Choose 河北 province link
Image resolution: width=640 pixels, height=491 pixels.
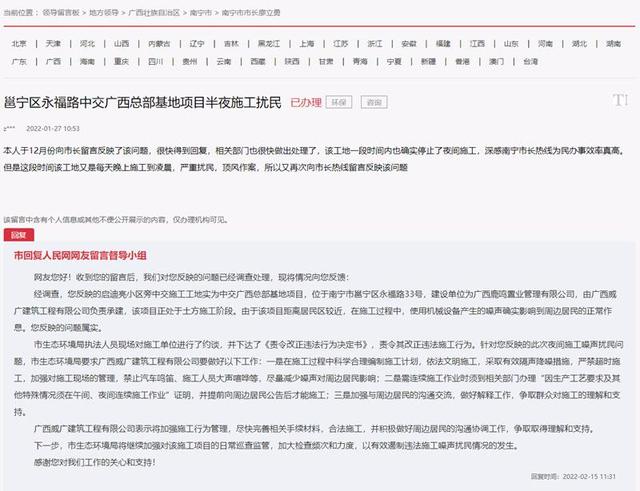click(x=87, y=43)
